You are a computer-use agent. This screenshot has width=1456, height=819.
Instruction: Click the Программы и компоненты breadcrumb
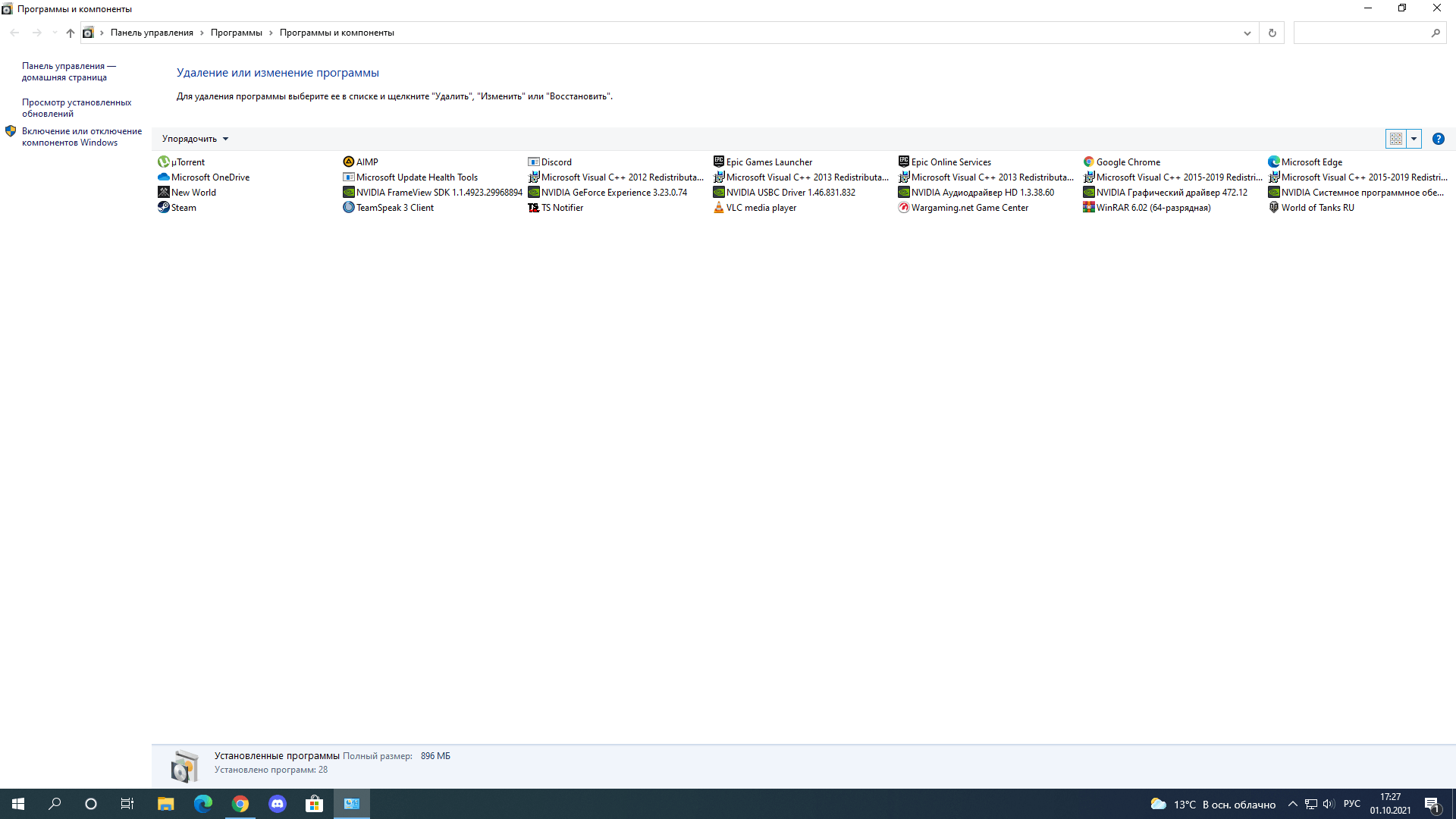[337, 33]
